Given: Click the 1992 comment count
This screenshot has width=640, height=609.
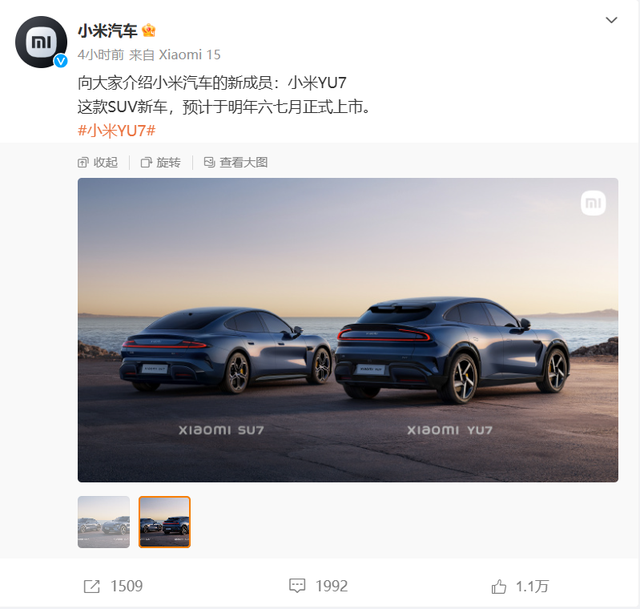Looking at the screenshot, I should pos(331,586).
